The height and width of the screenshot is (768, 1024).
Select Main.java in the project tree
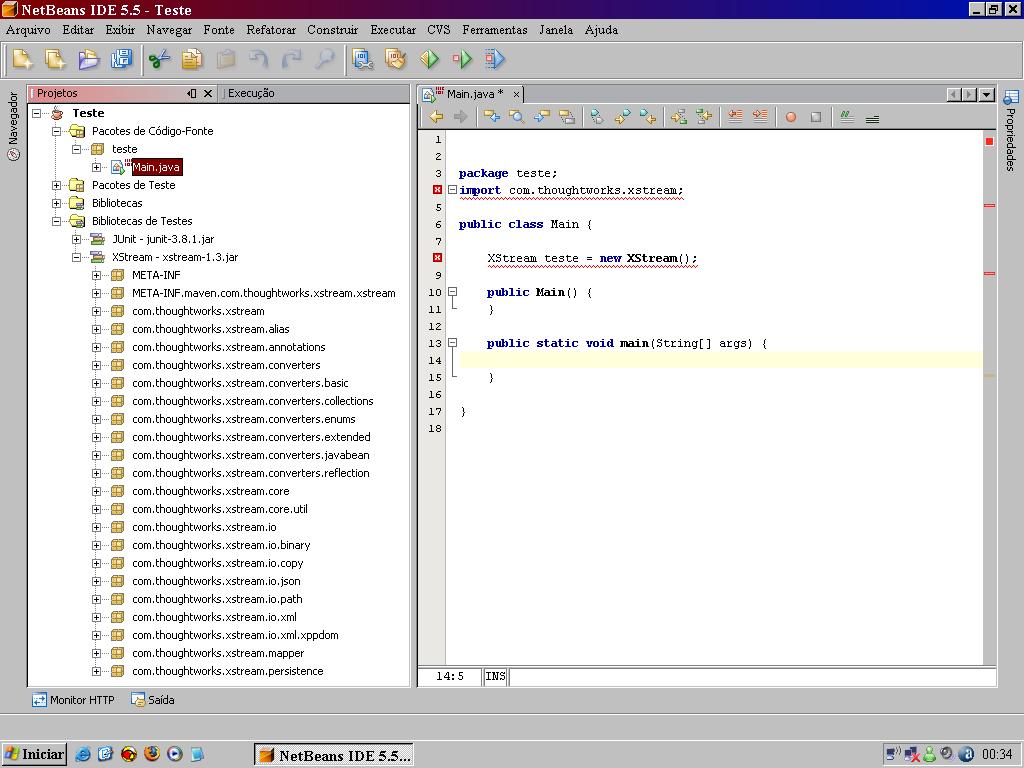coord(156,167)
